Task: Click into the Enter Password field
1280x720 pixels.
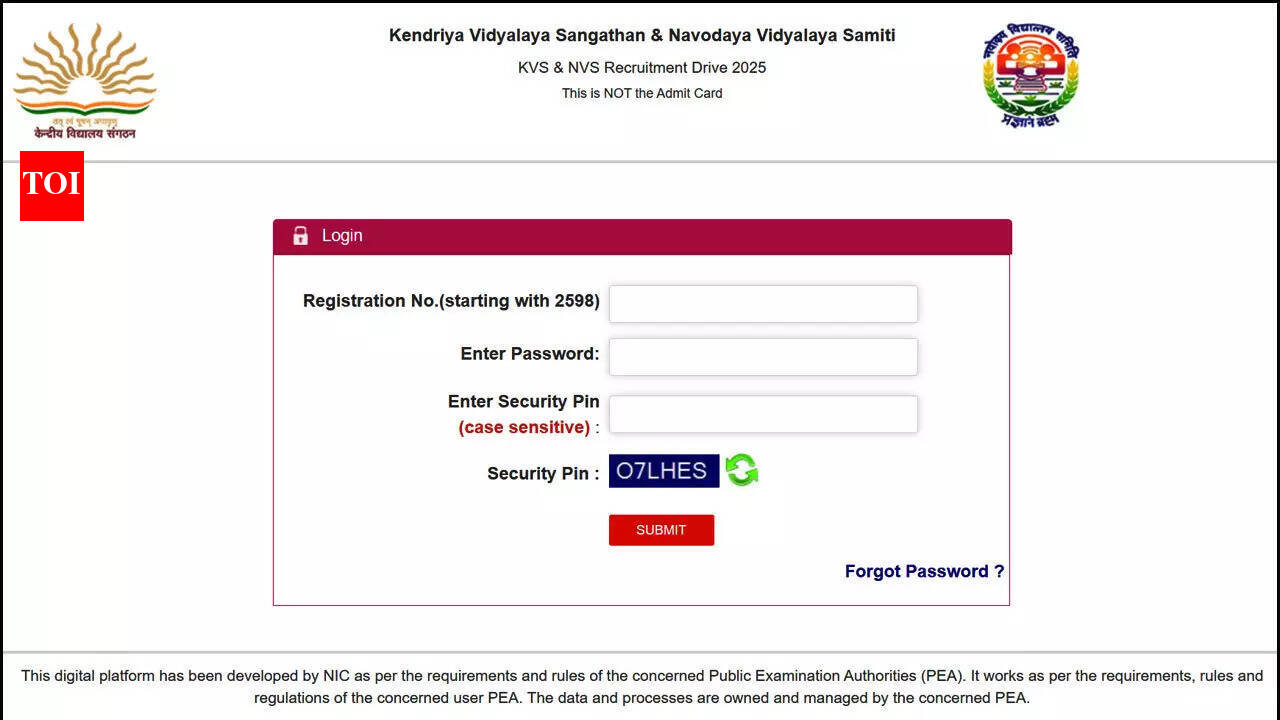Action: (x=763, y=357)
